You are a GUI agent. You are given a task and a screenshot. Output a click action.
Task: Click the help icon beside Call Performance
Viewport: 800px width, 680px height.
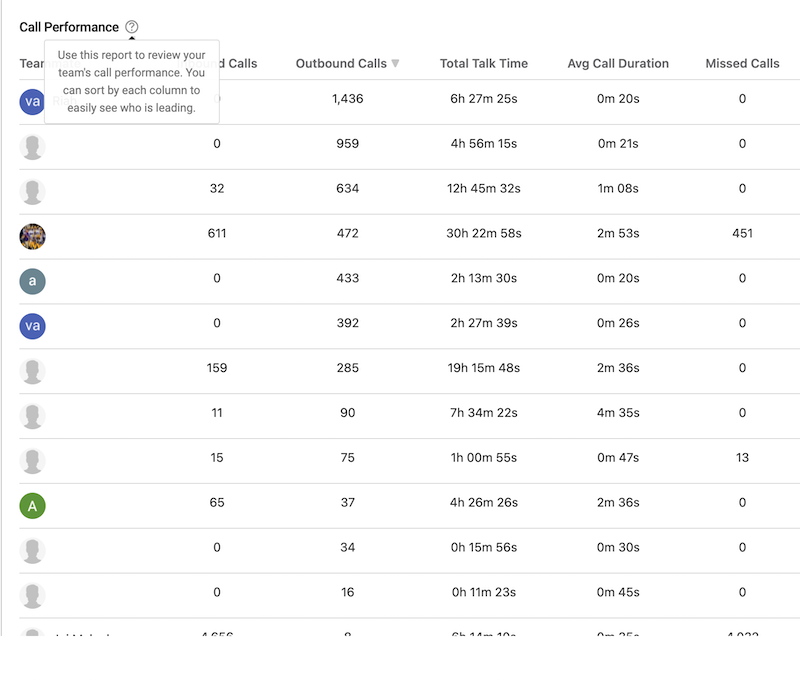point(133,27)
